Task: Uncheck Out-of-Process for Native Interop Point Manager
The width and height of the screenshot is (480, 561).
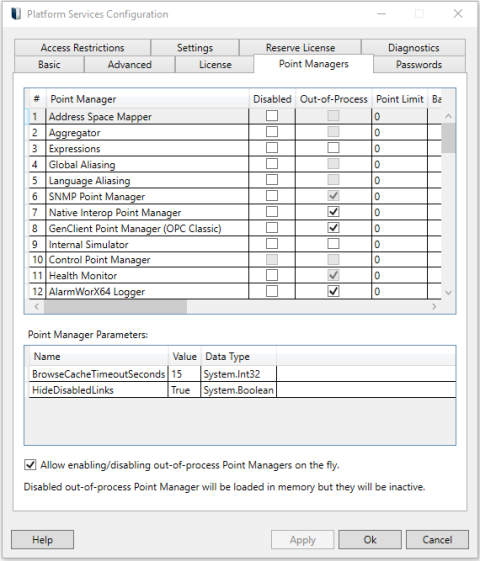Action: coord(333,212)
